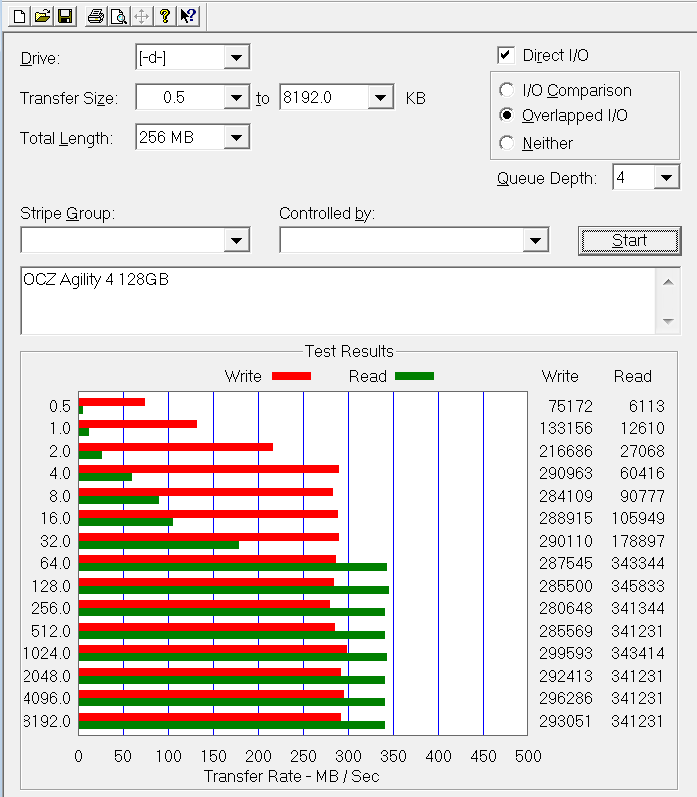697x797 pixels.
Task: Click read value 343414
Action: [638, 653]
